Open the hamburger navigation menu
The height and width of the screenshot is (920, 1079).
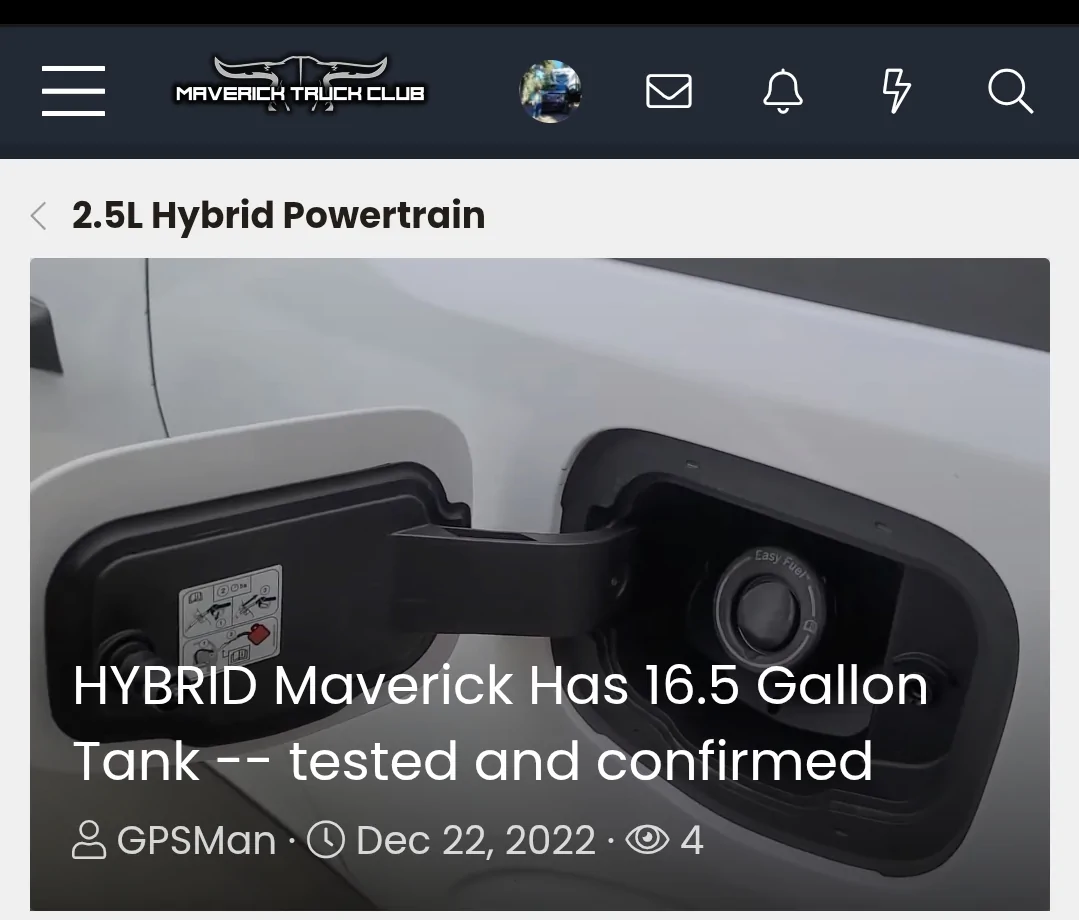tap(73, 91)
